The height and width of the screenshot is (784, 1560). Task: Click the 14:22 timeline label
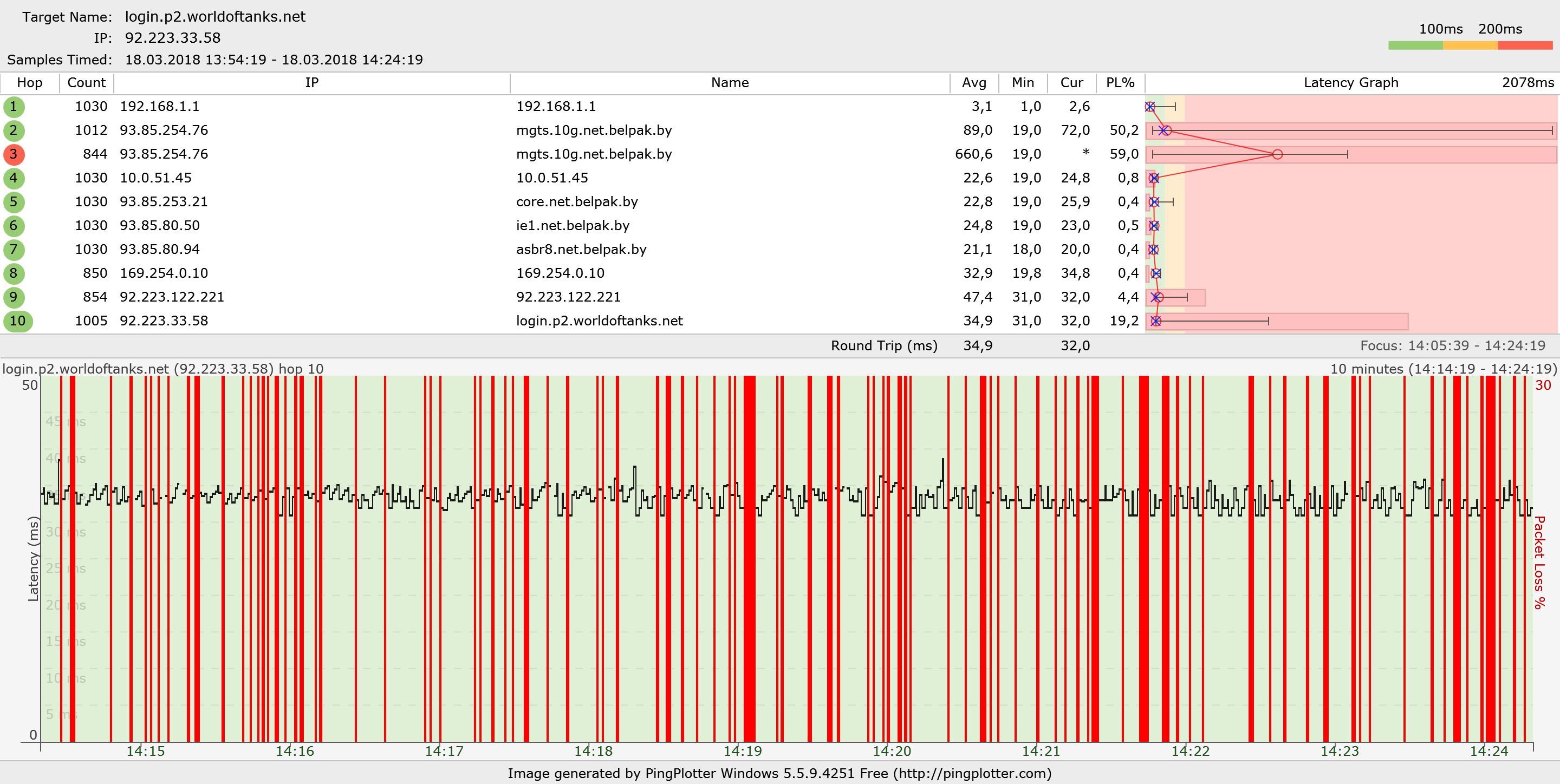(x=1190, y=752)
